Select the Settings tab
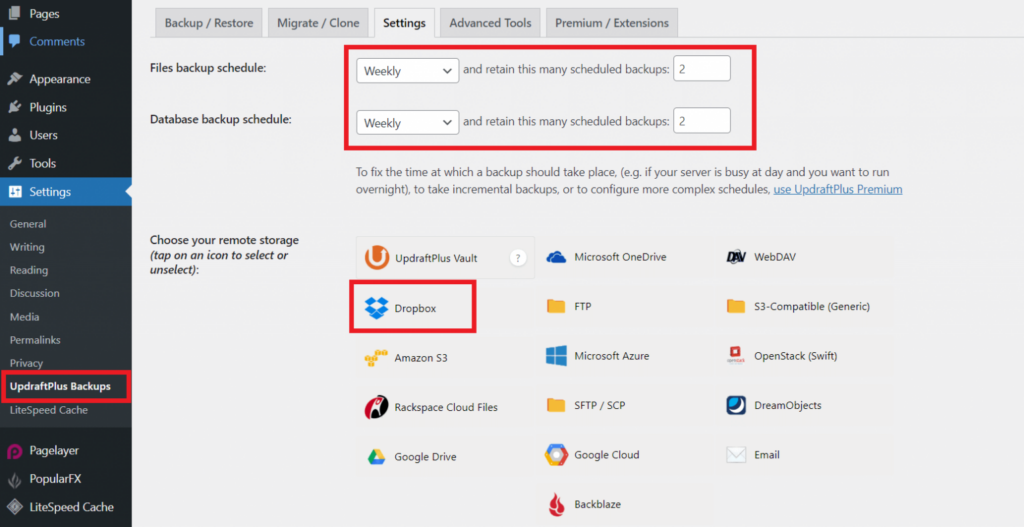This screenshot has height=527, width=1024. tap(404, 23)
